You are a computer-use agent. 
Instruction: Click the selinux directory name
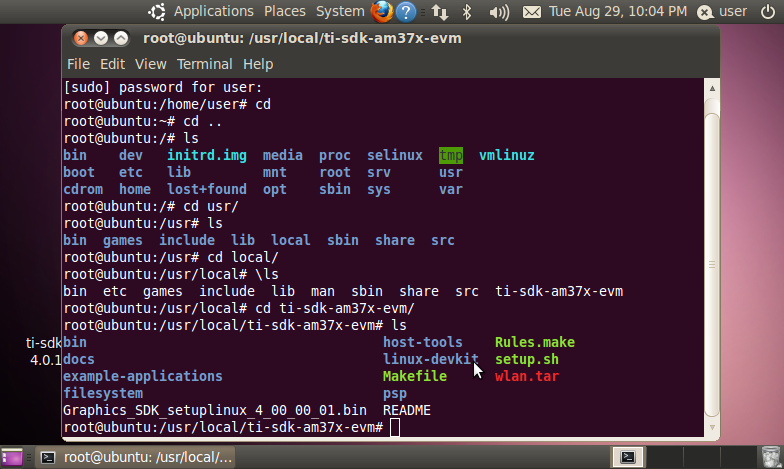coord(394,155)
